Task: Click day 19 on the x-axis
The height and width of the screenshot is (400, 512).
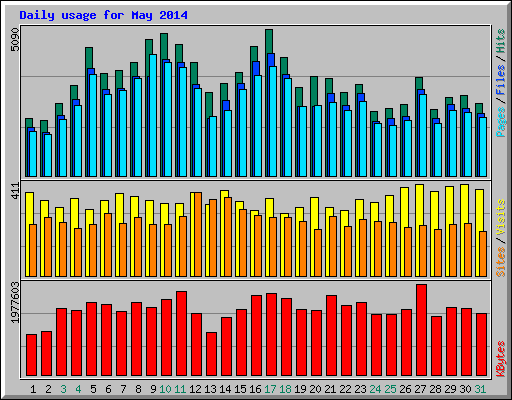Action: [300, 389]
